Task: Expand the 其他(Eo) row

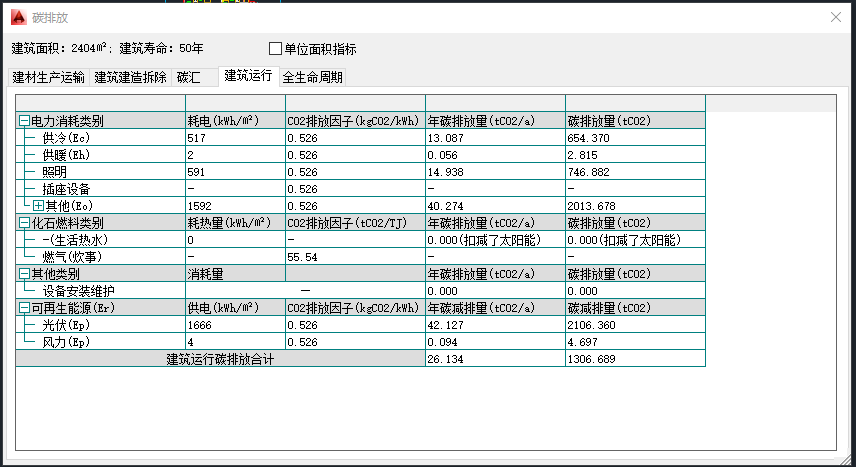Action: click(x=39, y=206)
